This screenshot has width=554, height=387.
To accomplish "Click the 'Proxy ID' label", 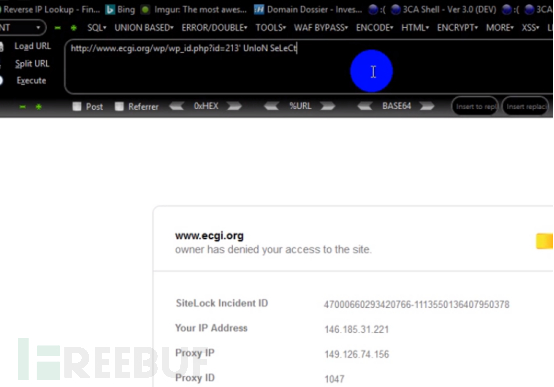I will click(195, 378).
